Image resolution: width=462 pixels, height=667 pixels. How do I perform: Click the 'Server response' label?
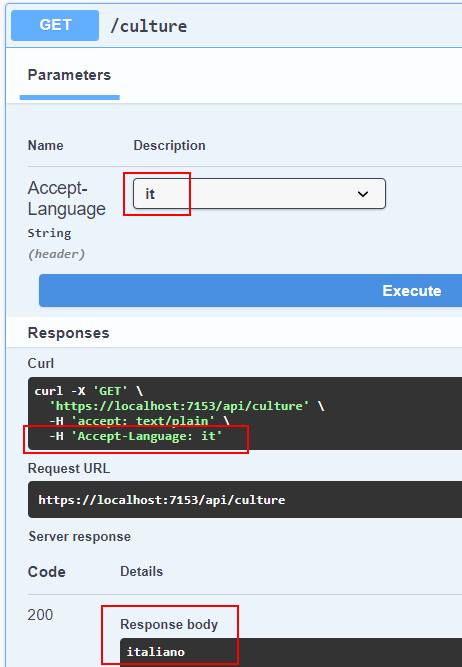pos(80,536)
